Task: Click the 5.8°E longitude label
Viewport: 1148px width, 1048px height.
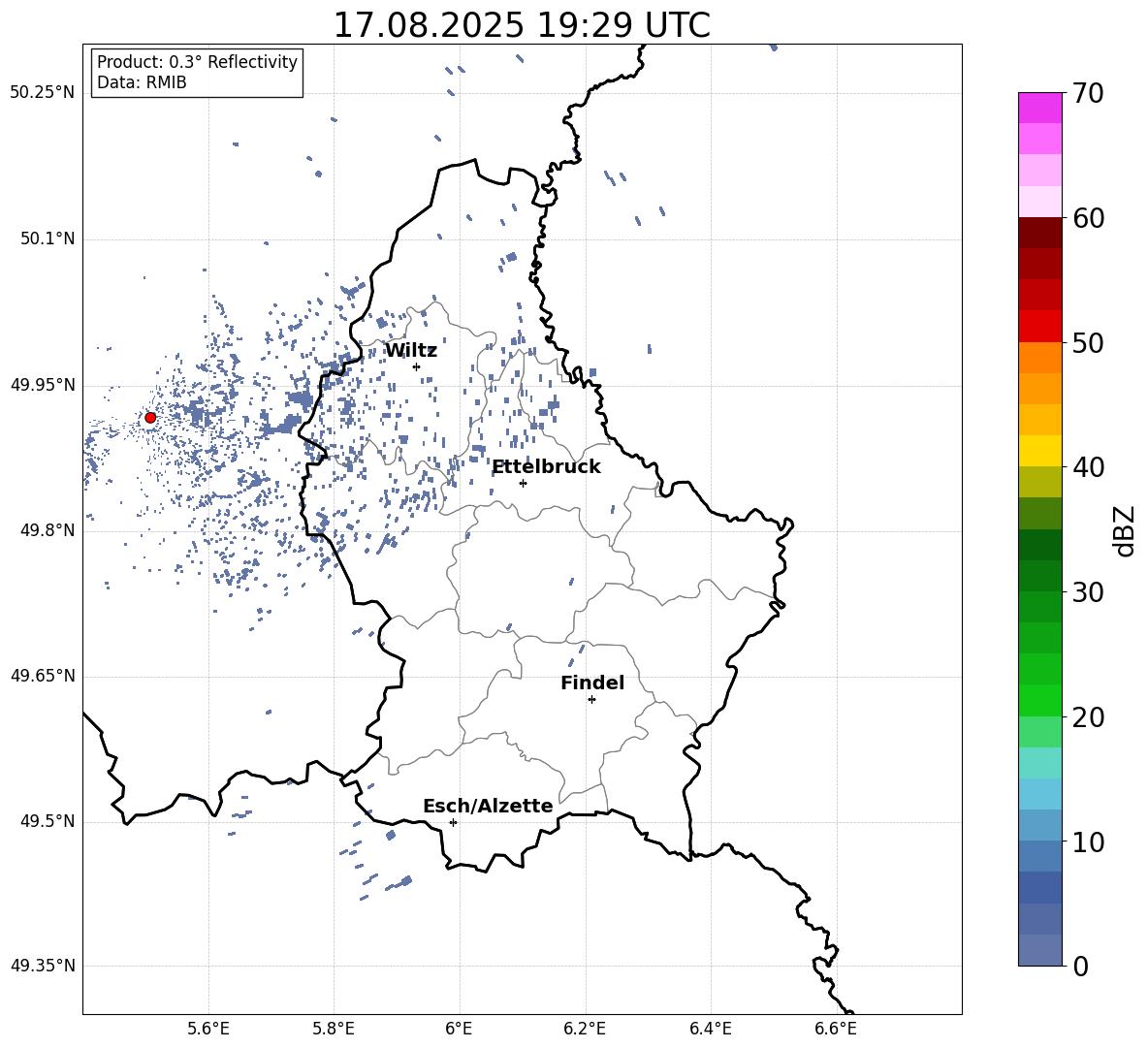Action: 334,1029
